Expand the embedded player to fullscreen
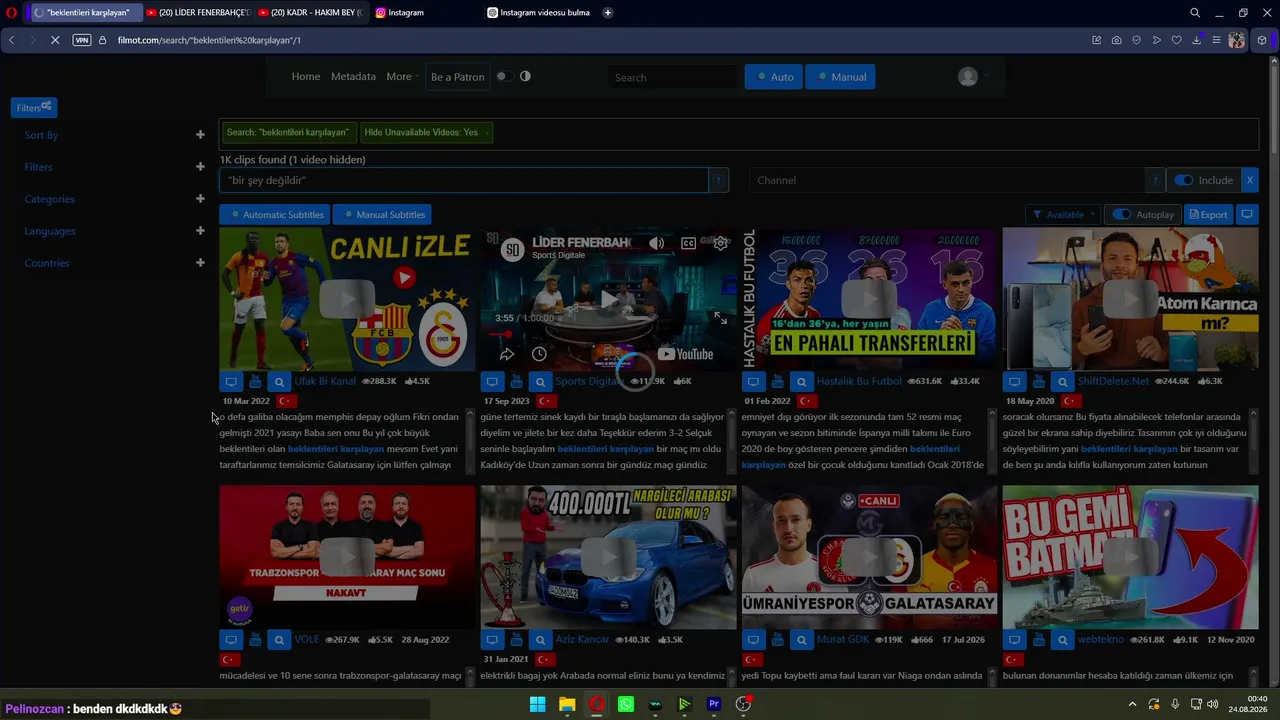This screenshot has width=1280, height=720. (720, 318)
